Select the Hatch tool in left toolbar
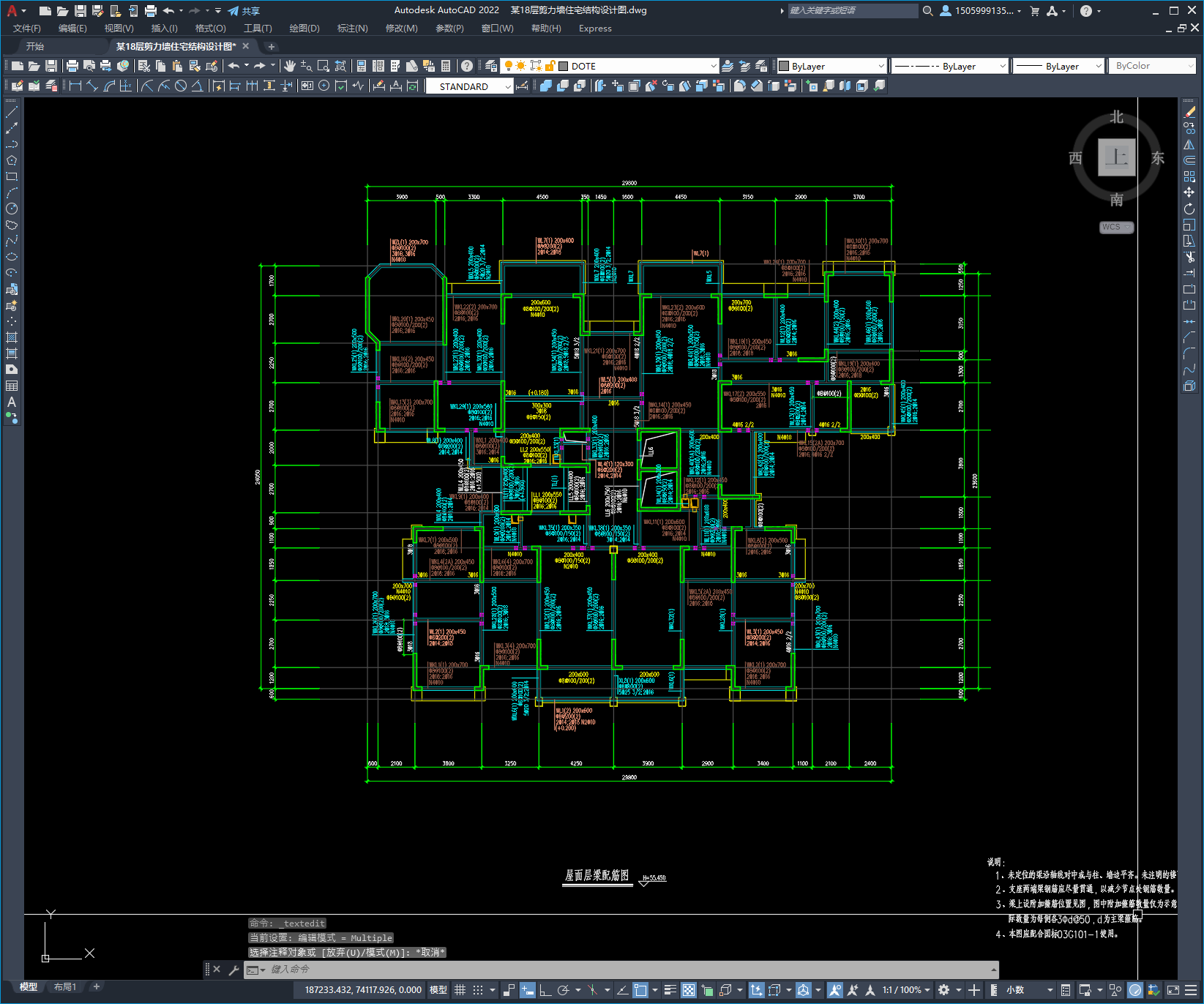 pyautogui.click(x=12, y=337)
